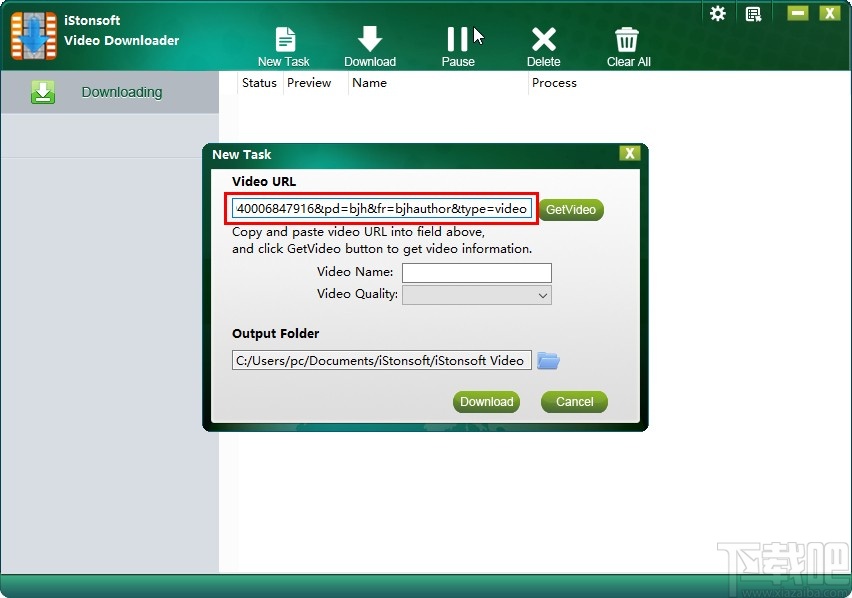Click the iStonsoft Video Downloader logo
852x598 pixels.
pos(33,32)
